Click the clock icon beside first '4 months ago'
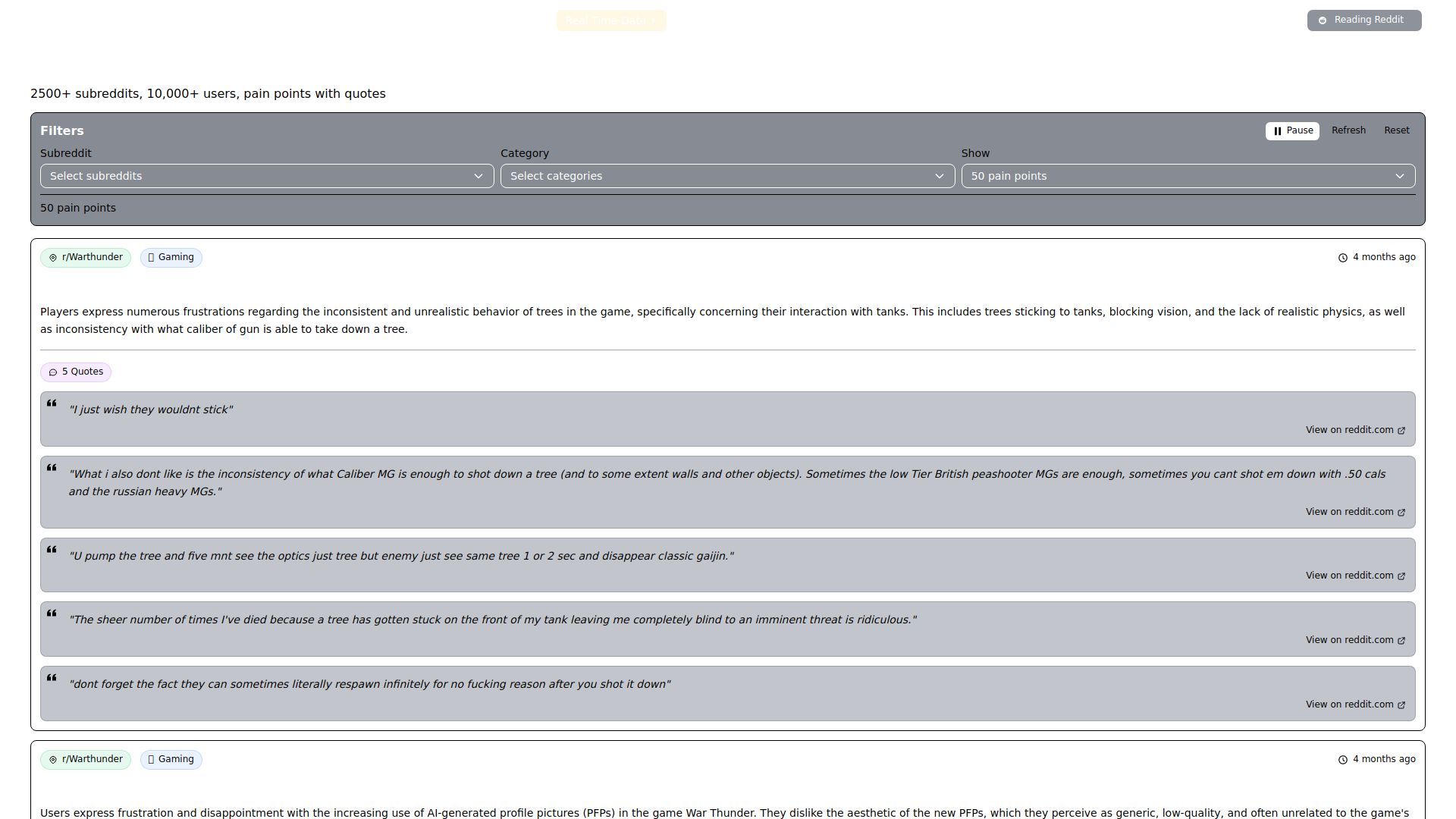1456x819 pixels. pos(1342,258)
